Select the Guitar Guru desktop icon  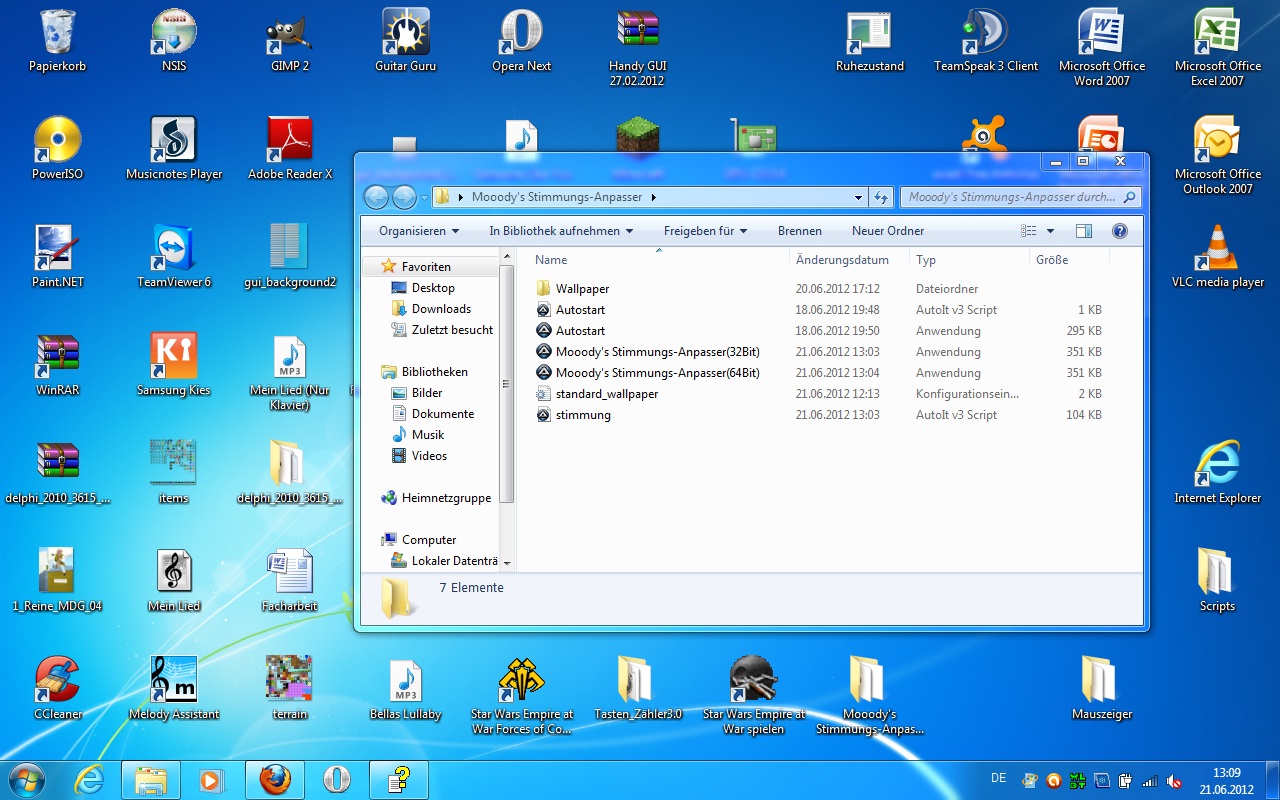tap(405, 33)
